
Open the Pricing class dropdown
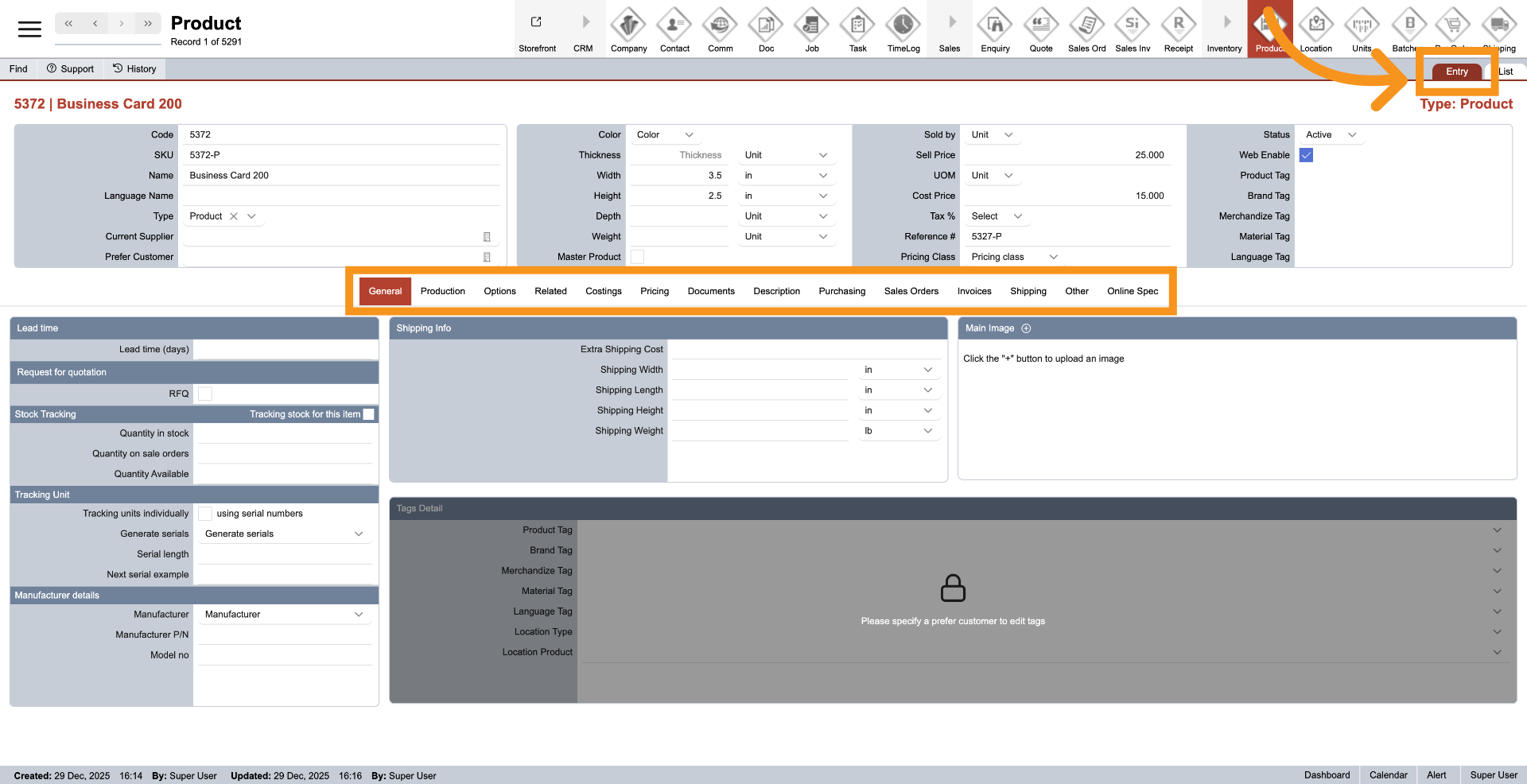tap(1014, 257)
